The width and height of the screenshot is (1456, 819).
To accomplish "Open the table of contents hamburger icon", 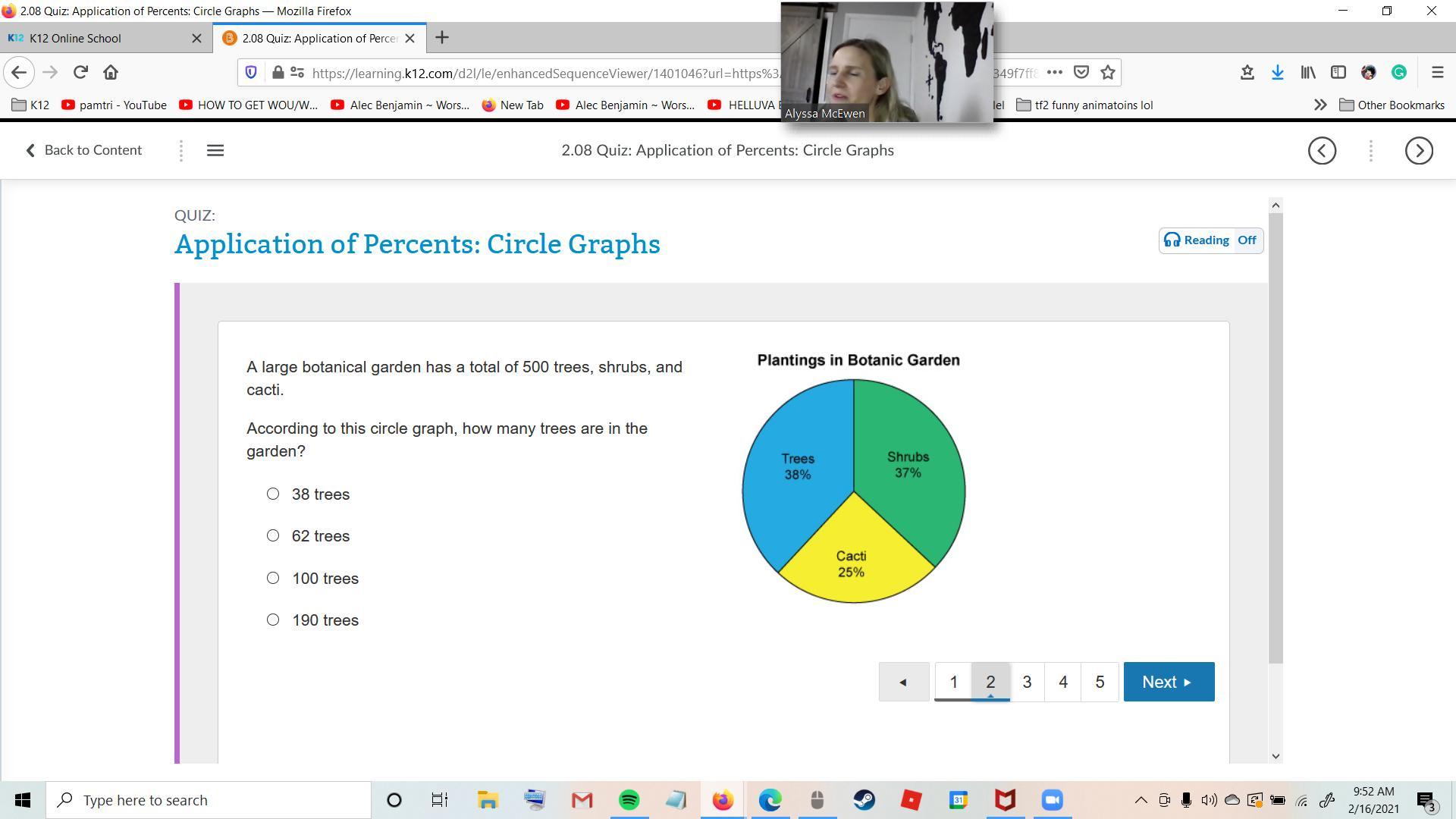I will [215, 151].
